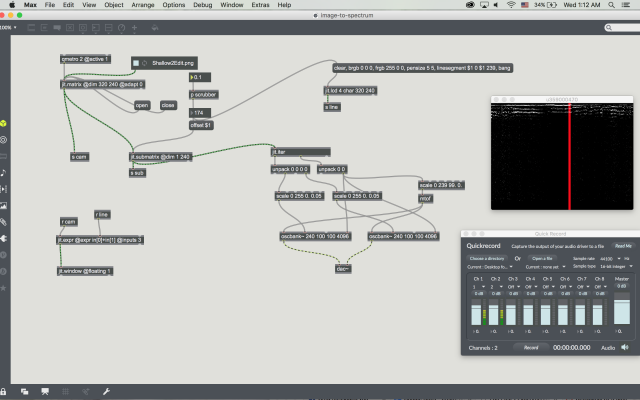Screen dimensions: 640x400
Task: Add a comment from top toolbar
Action: point(57,28)
